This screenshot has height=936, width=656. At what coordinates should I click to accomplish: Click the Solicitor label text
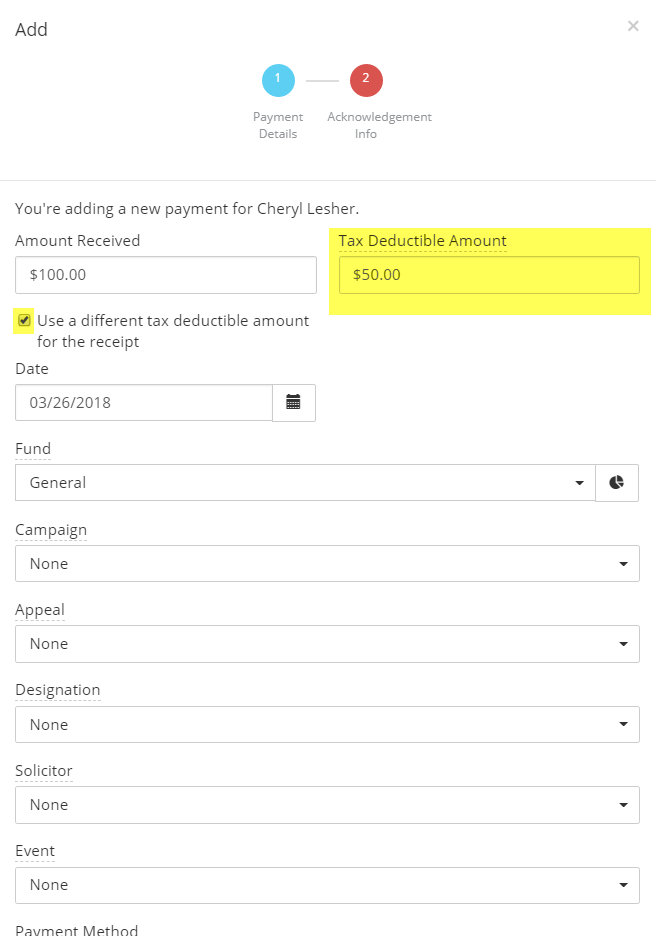[x=44, y=771]
